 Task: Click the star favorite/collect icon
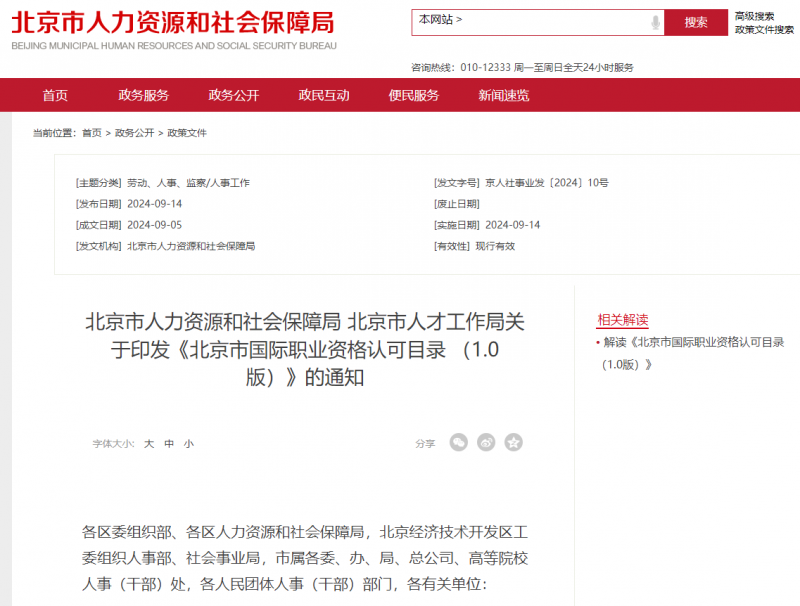coord(513,442)
